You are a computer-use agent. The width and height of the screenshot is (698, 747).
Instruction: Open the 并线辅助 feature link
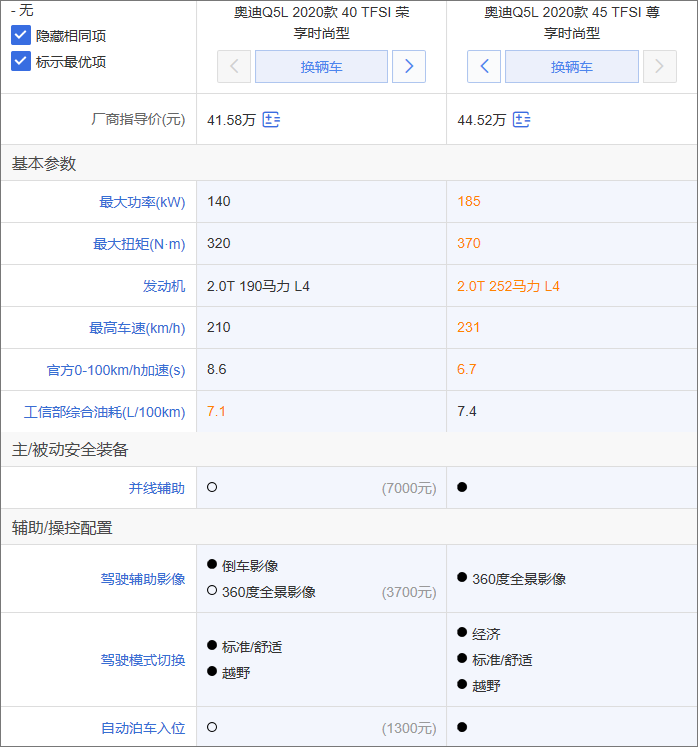coord(157,488)
